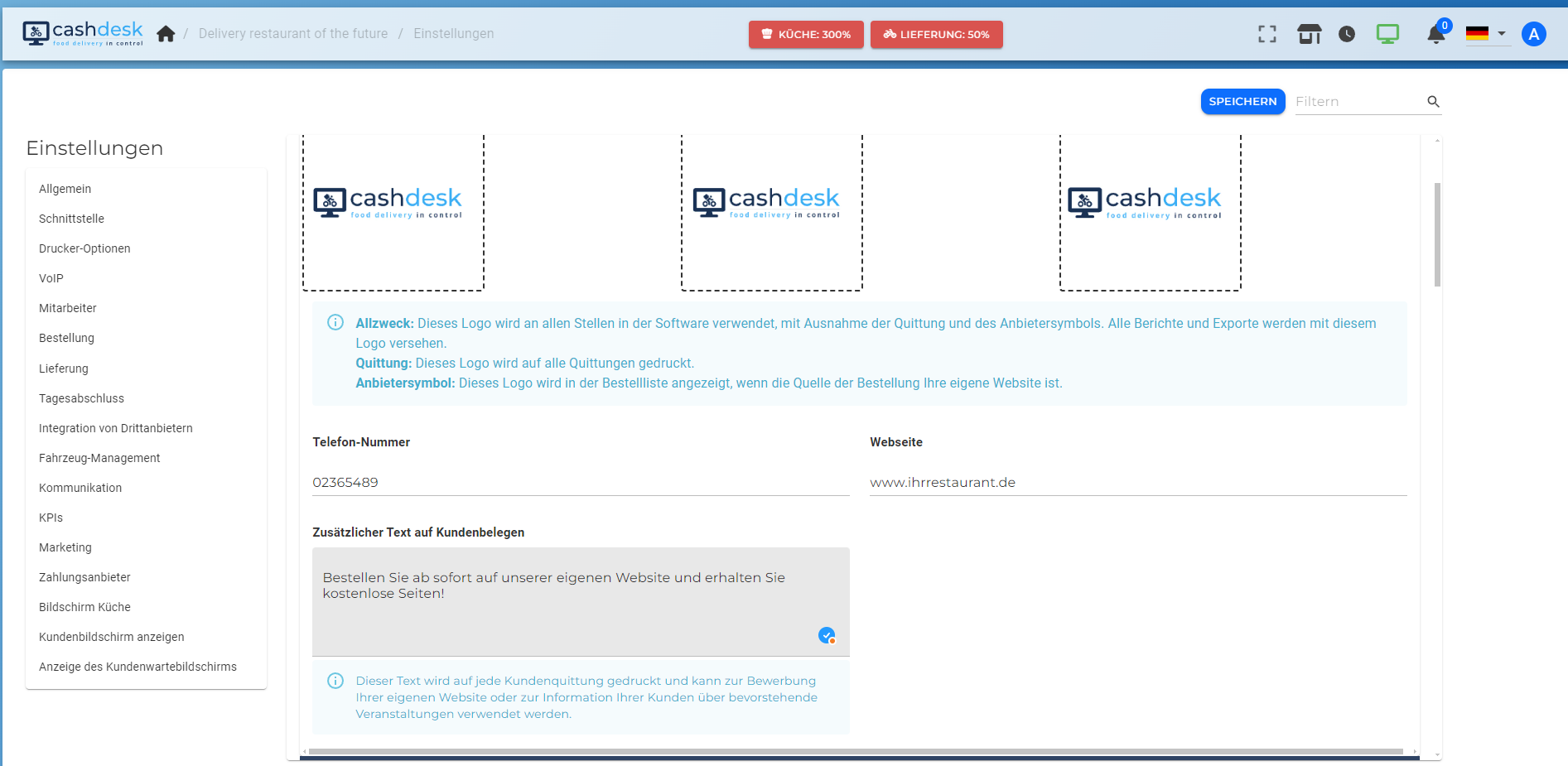Click the middle (Quittung) logo upload box
Screen dimensions: 1568x766
tap(772, 213)
